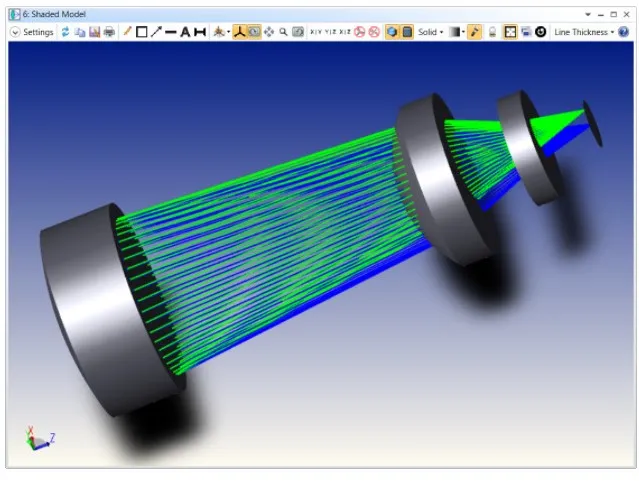The height and width of the screenshot is (481, 639).
Task: Click the zoom magnifier icon
Action: pos(283,32)
